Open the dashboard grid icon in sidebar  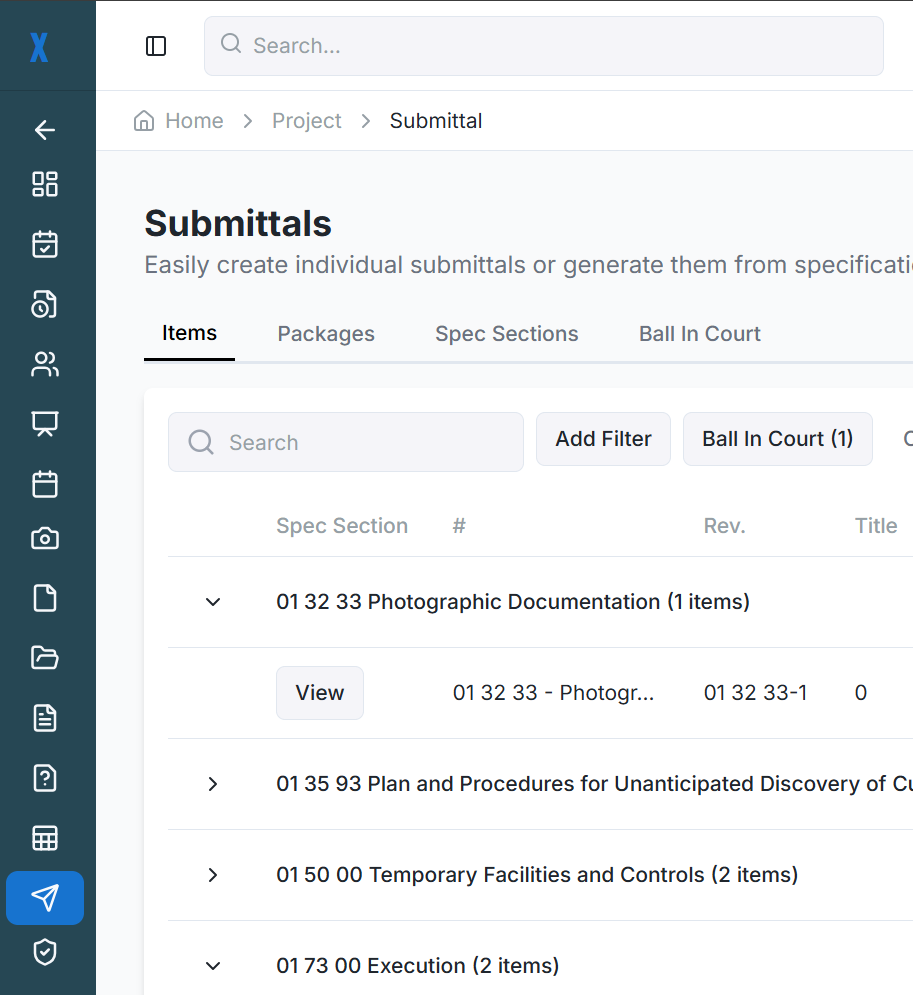[45, 184]
